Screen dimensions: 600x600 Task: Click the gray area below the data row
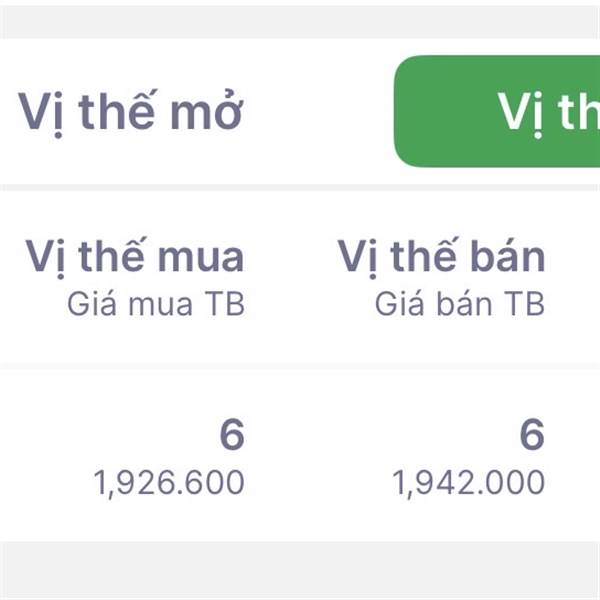[x=300, y=570]
